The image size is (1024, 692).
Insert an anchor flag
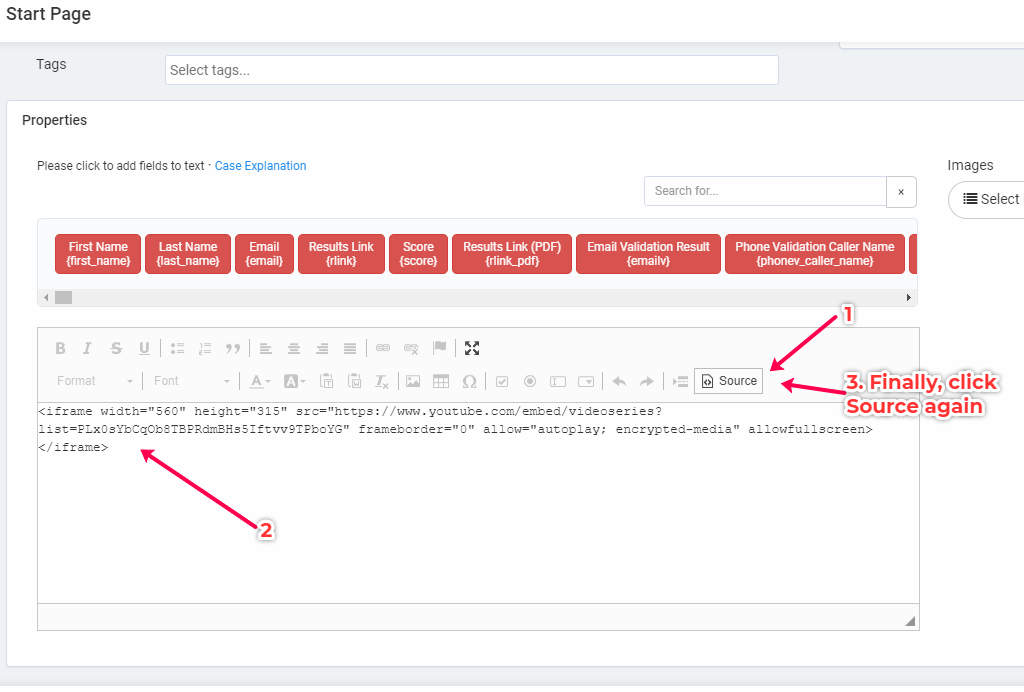tap(440, 348)
